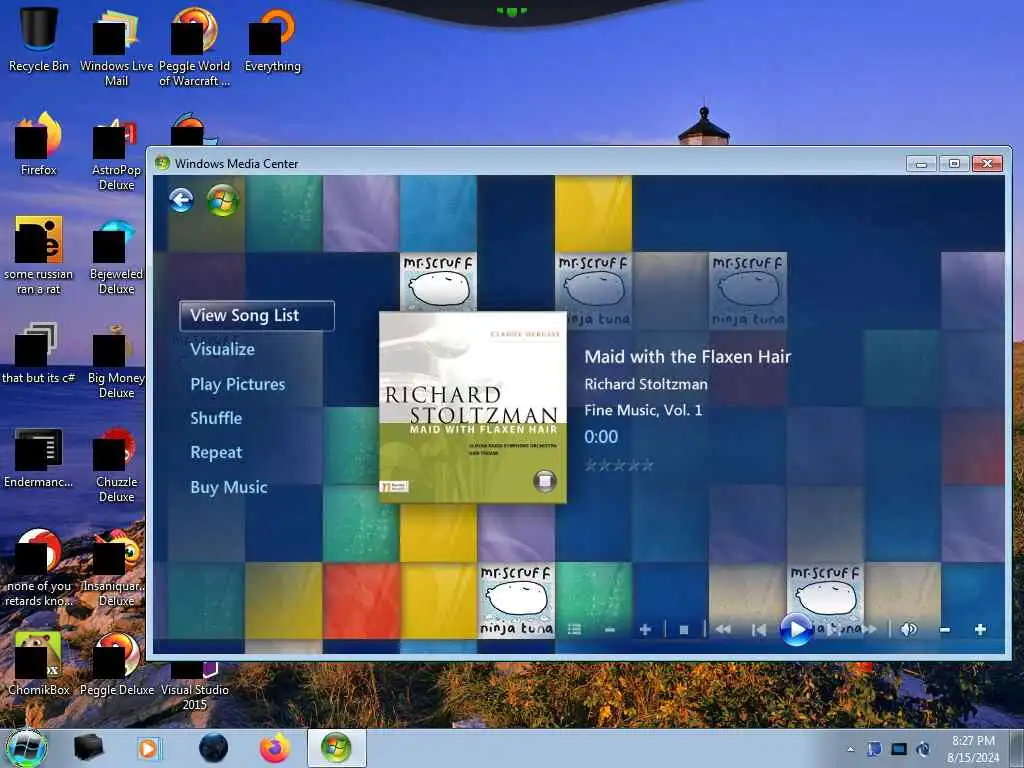Open Windows Media Player from taskbar
Image resolution: width=1024 pixels, height=768 pixels.
coord(148,748)
